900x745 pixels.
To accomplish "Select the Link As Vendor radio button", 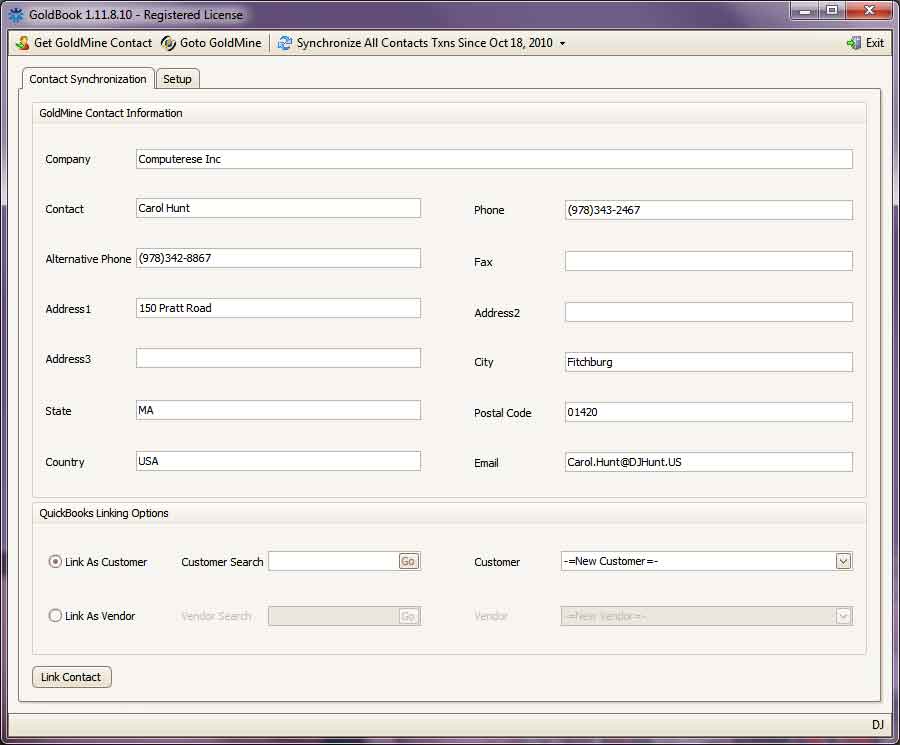I will [55, 615].
